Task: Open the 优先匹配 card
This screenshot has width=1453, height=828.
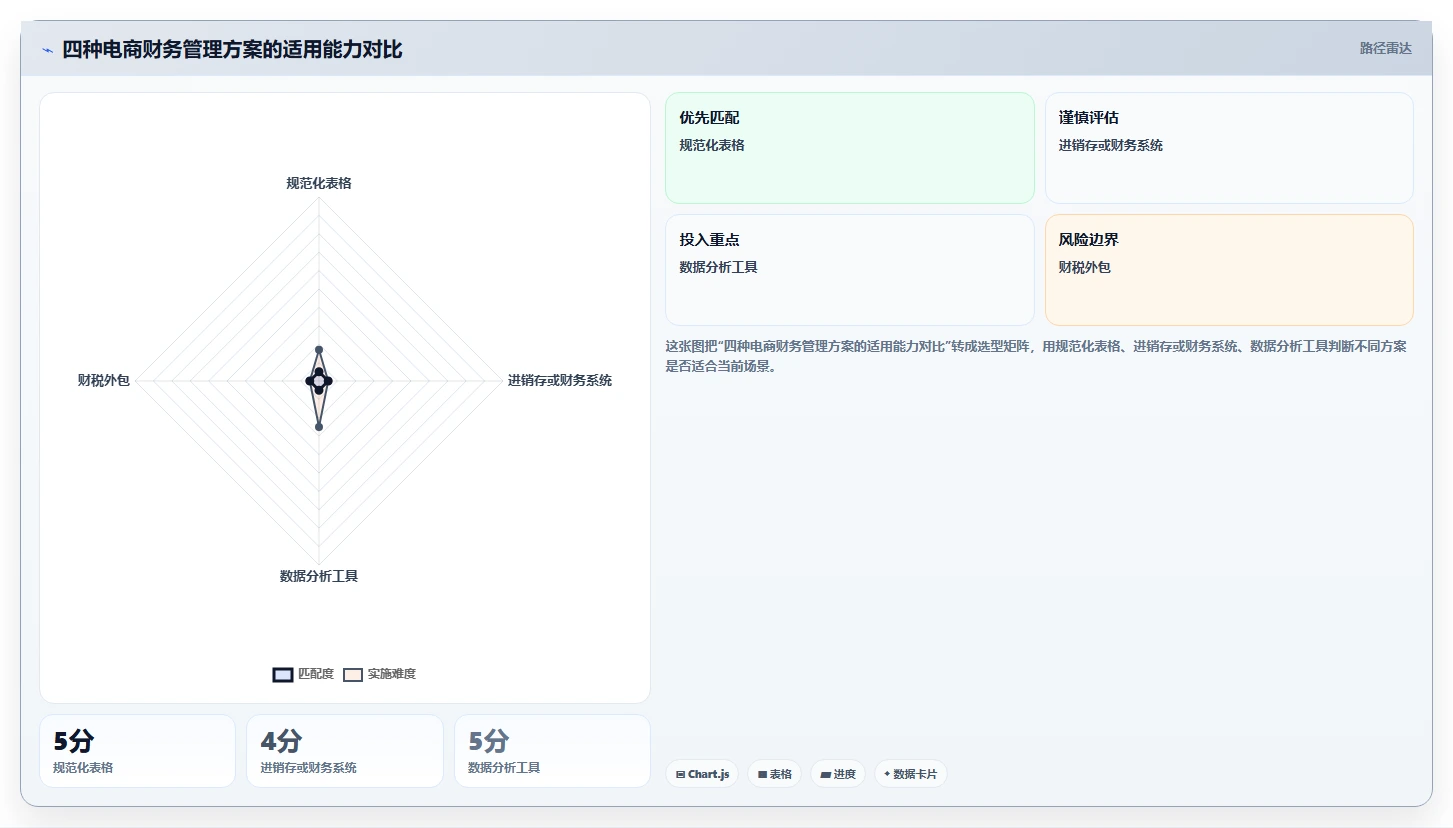Action: [x=849, y=148]
